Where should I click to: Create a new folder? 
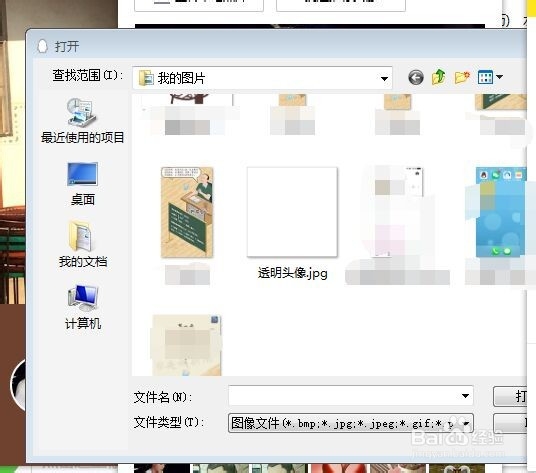coord(462,77)
